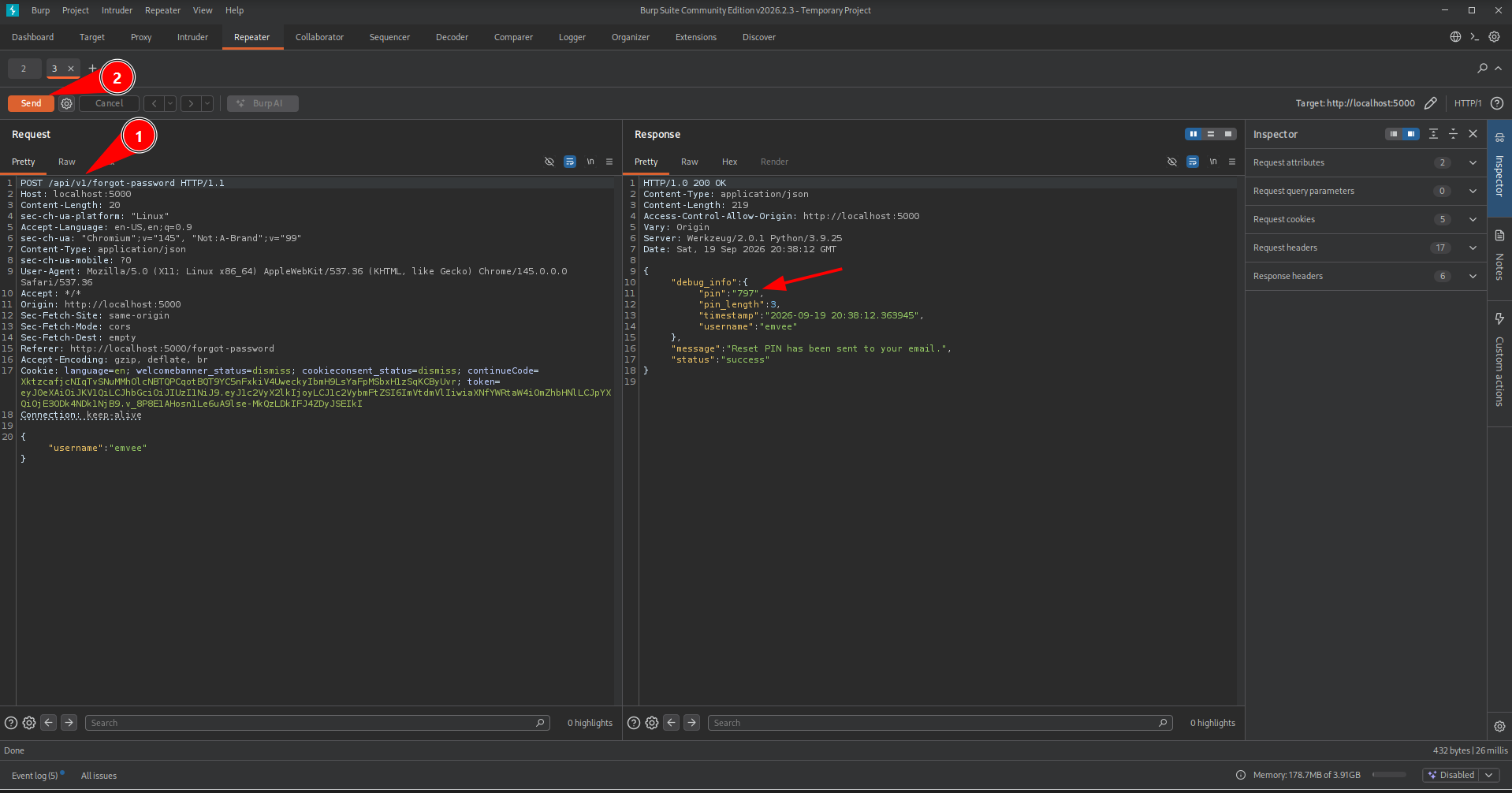Image resolution: width=1512 pixels, height=793 pixels.
Task: Open Response search settings gear
Action: tap(652, 723)
